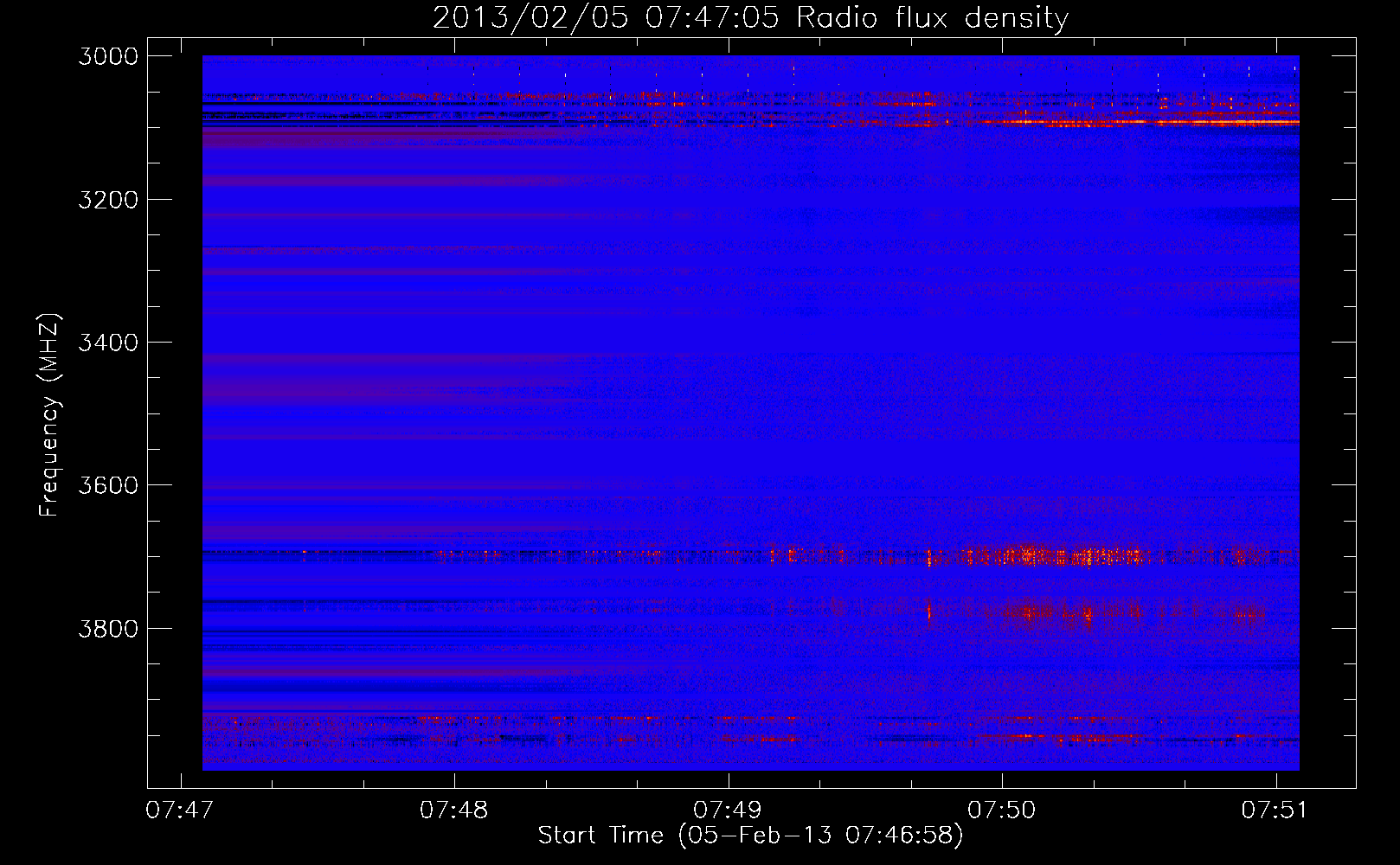Click the 07:49 time tick label
The image size is (1400, 865).
(x=728, y=811)
